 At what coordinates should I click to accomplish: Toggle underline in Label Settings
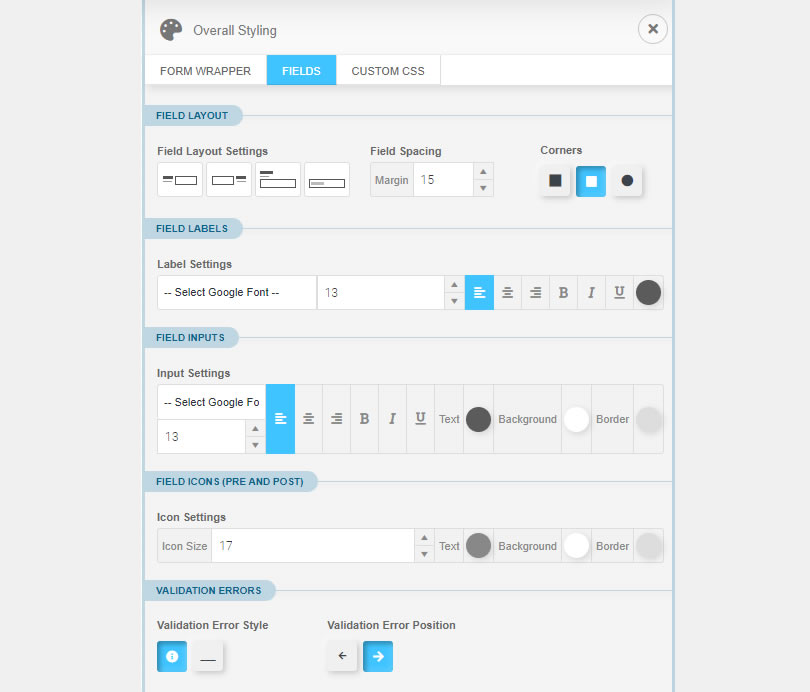click(619, 293)
